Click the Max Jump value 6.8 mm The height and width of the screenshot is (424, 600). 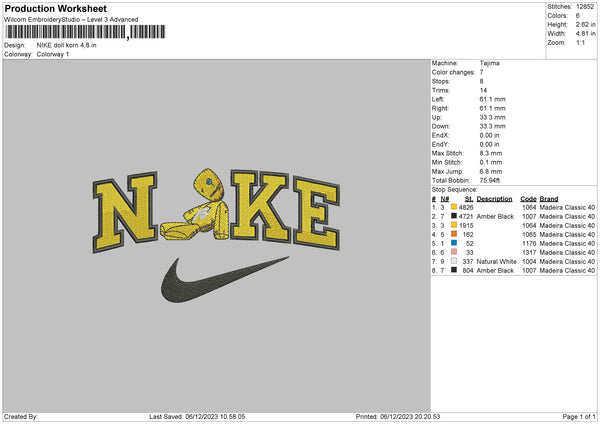click(491, 171)
